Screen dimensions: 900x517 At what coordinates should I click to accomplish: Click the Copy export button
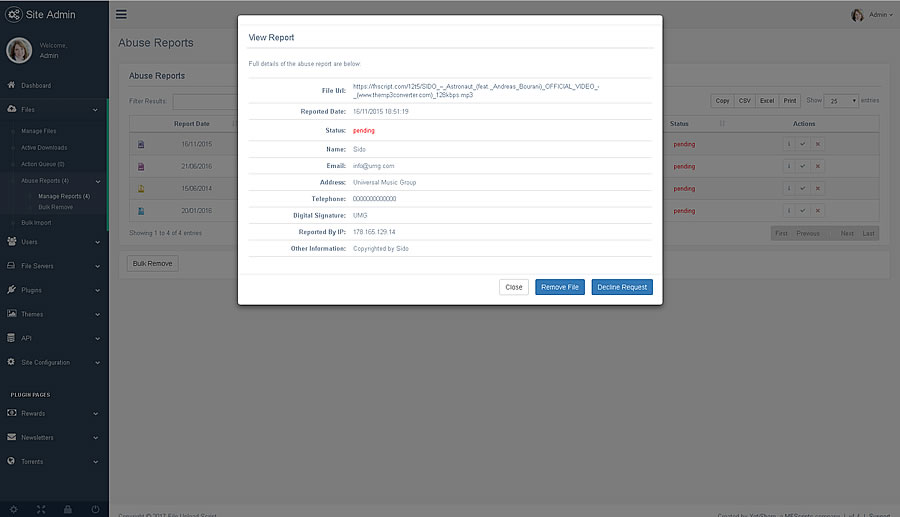pyautogui.click(x=722, y=101)
